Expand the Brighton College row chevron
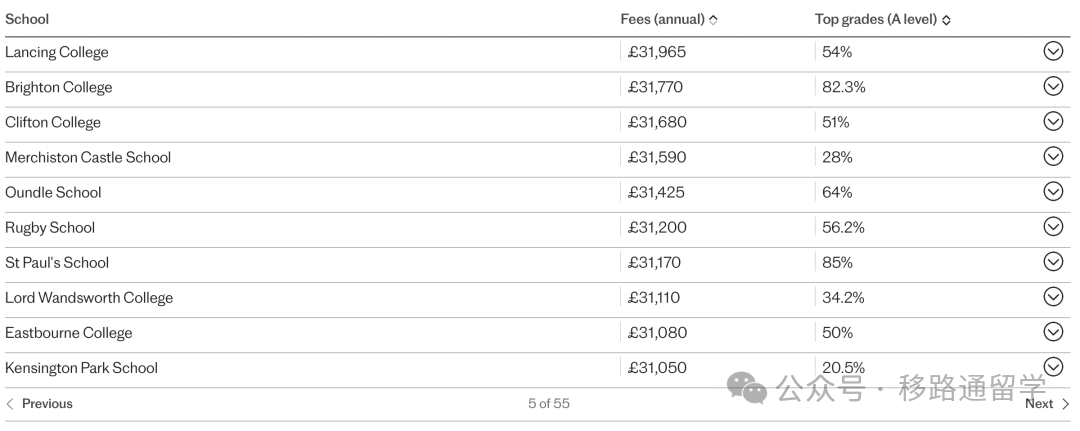Image resolution: width=1080 pixels, height=431 pixels. coord(1053,86)
